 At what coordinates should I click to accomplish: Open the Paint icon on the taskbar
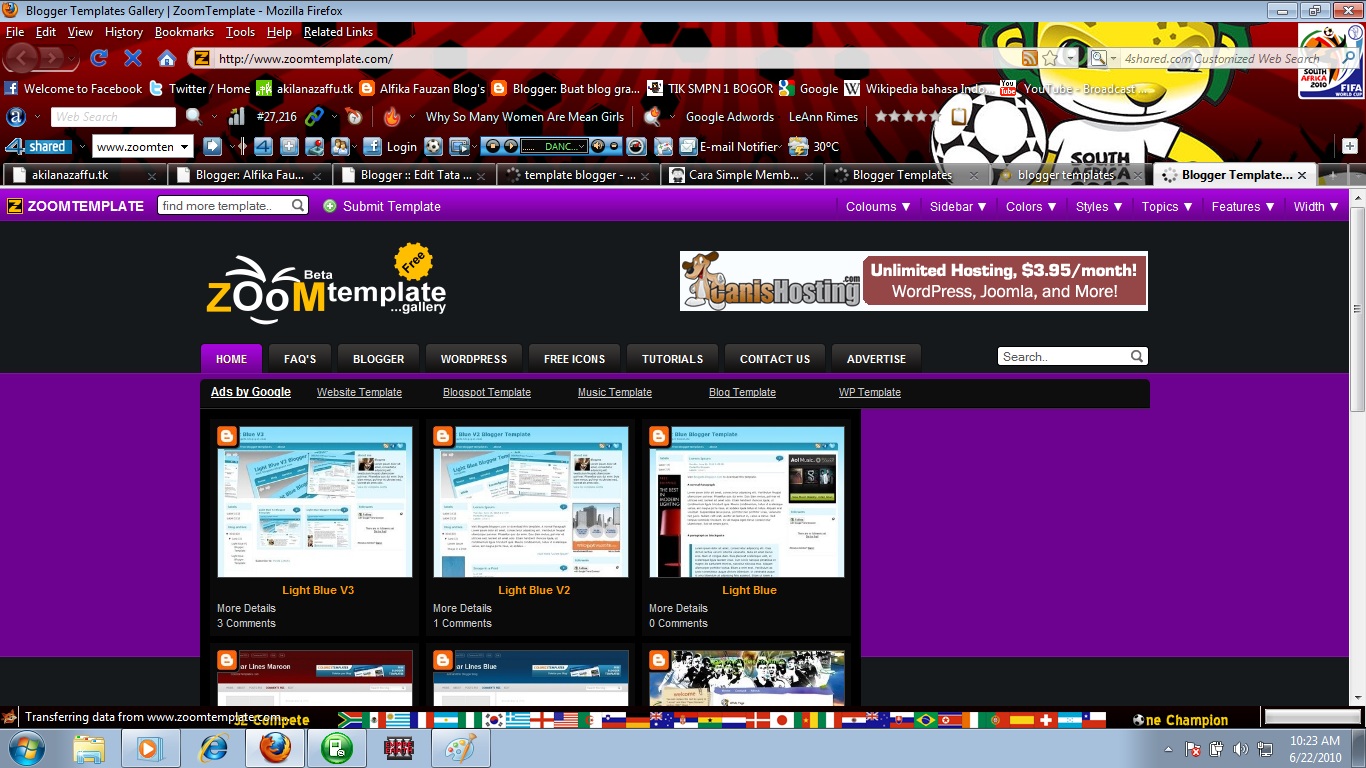tap(461, 747)
